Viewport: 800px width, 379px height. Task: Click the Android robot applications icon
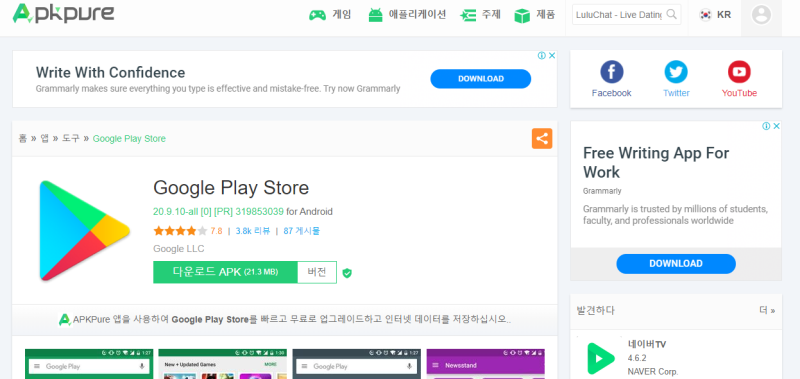[375, 15]
